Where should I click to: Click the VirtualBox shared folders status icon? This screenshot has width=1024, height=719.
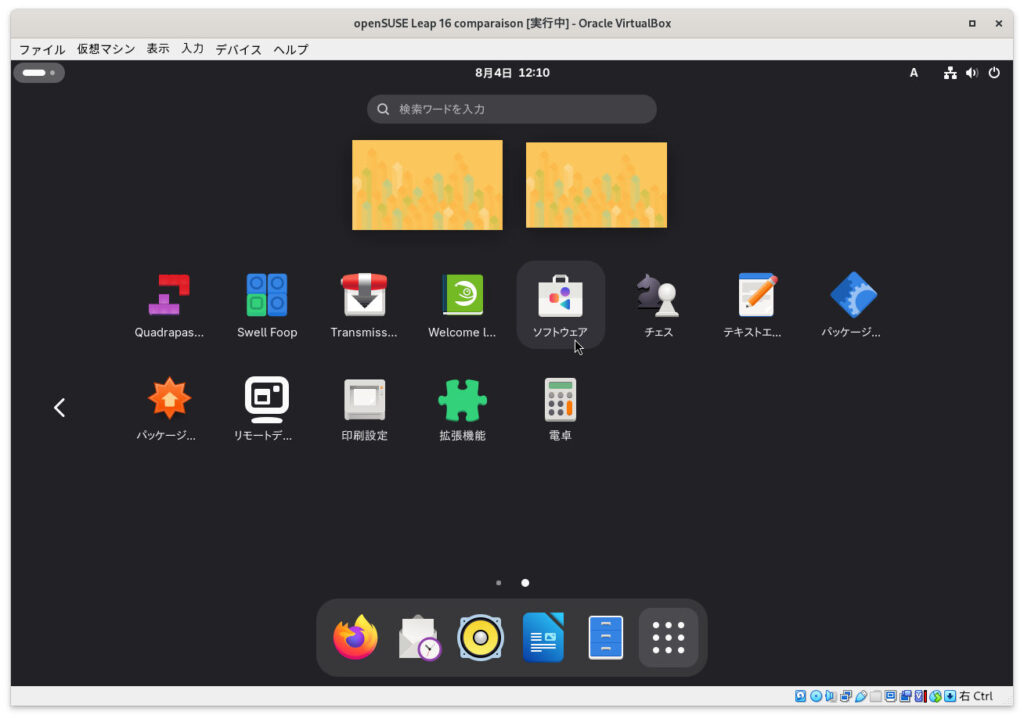tap(876, 696)
